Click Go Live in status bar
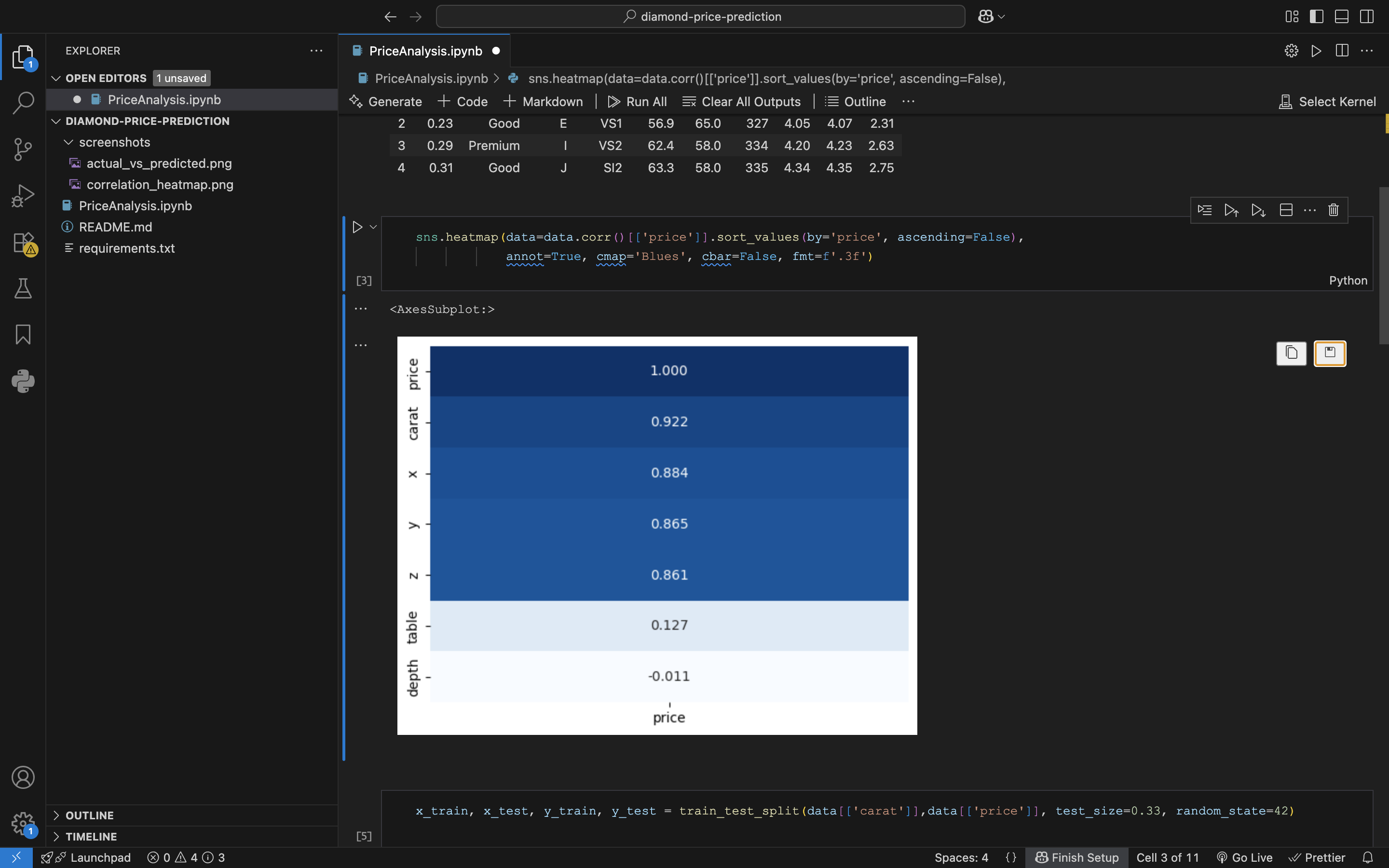The image size is (1389, 868). point(1244,858)
